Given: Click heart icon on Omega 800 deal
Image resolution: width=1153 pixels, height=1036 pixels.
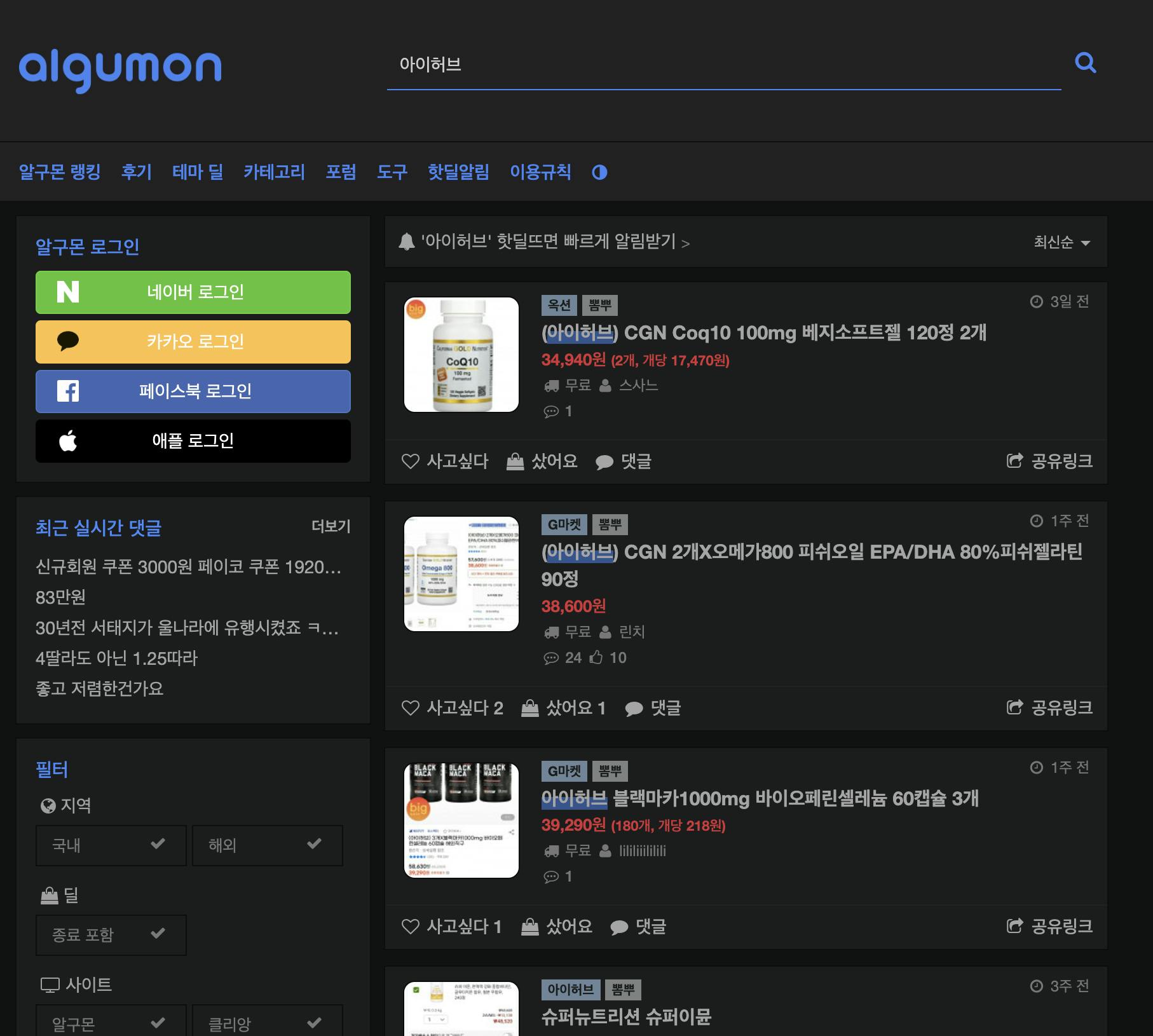Looking at the screenshot, I should (x=411, y=708).
